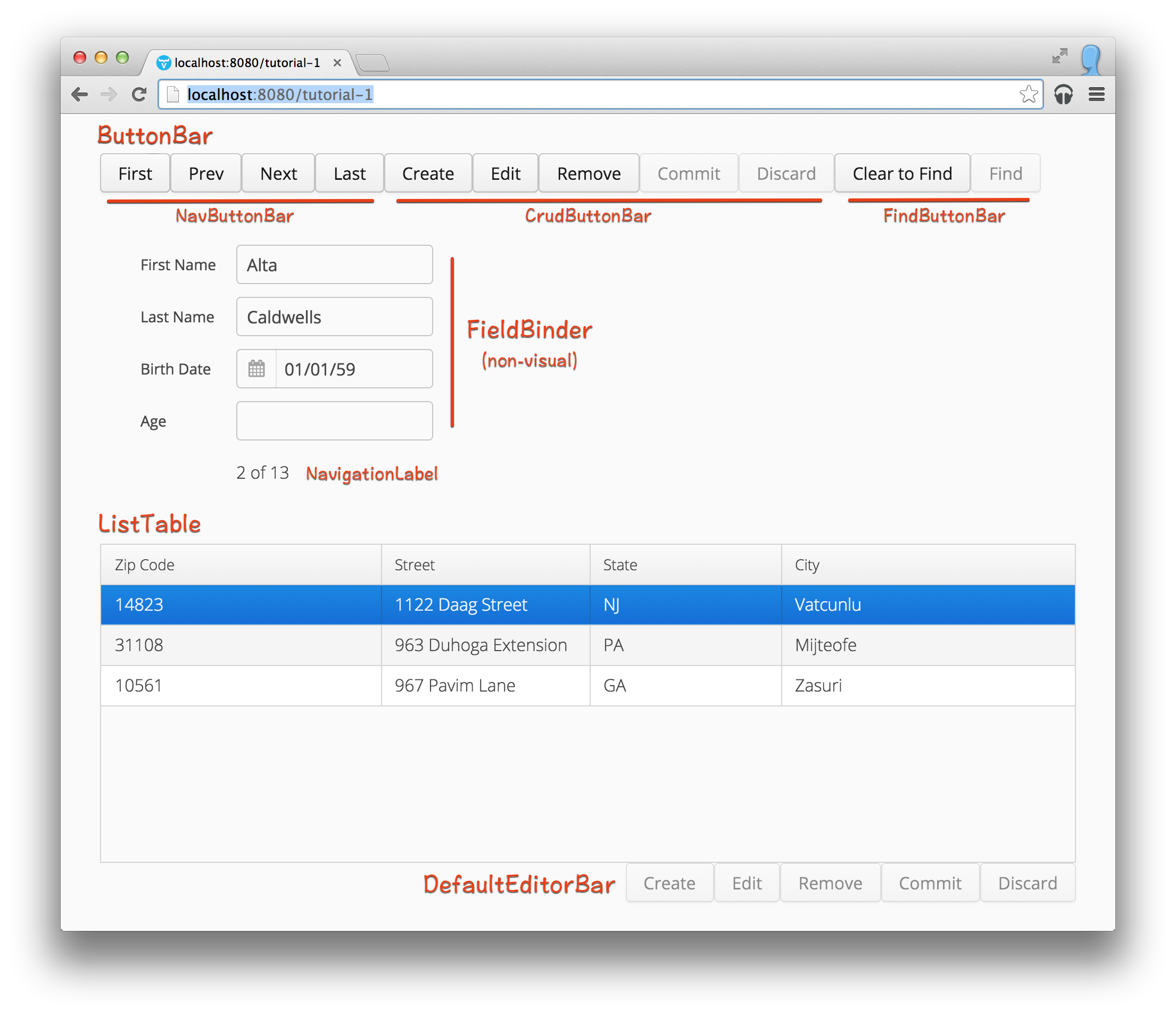Select the row with zip 14823
The image size is (1176, 1015).
click(x=588, y=605)
